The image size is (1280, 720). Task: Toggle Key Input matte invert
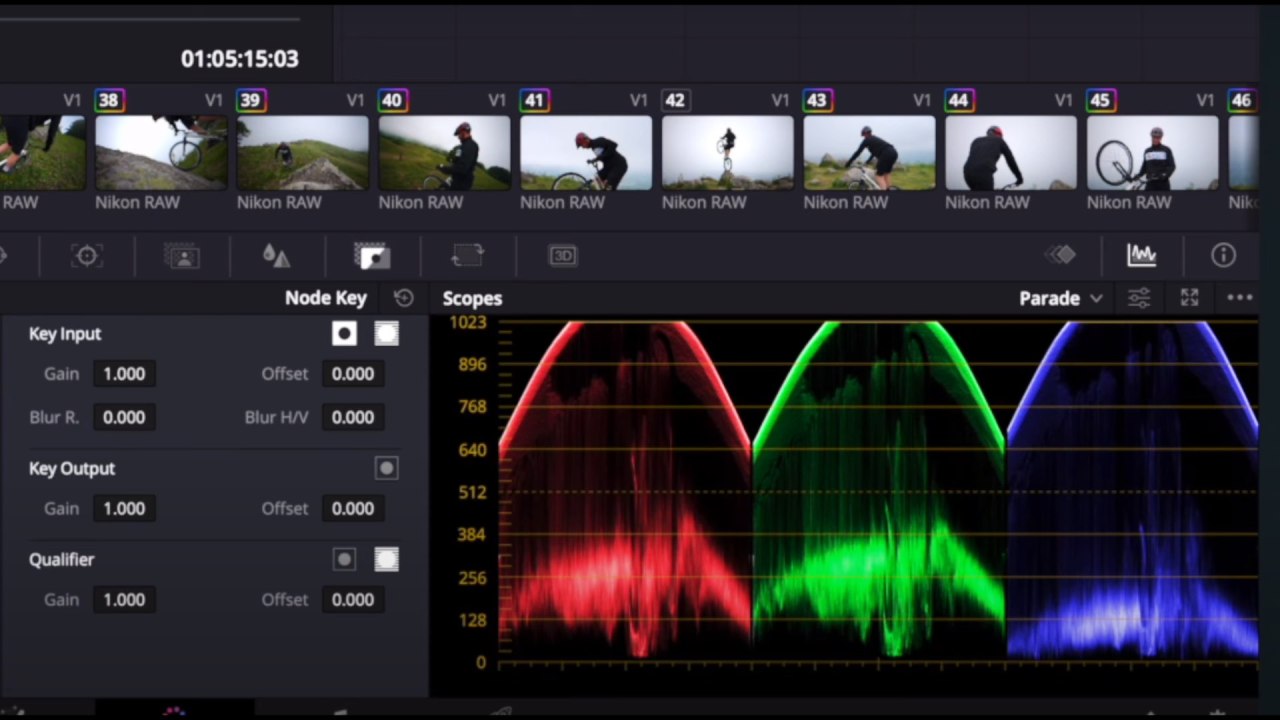pos(344,334)
